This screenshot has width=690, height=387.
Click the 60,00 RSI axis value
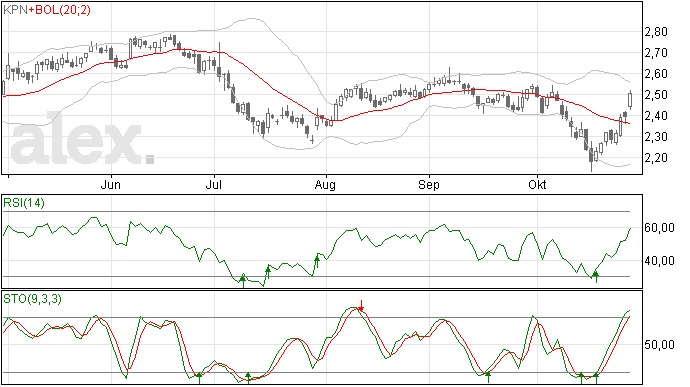click(x=659, y=228)
